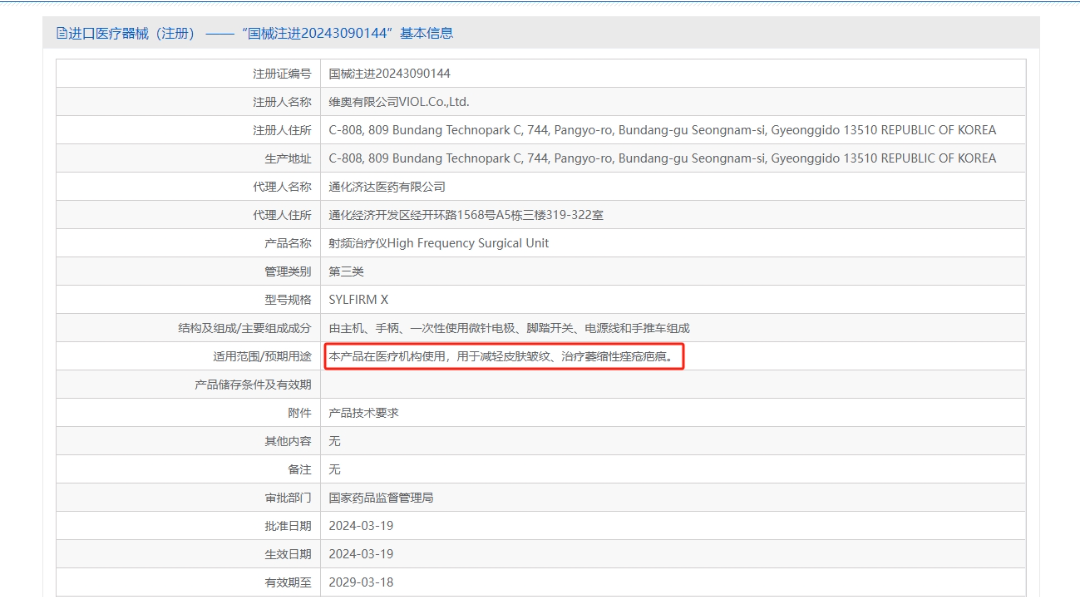Click the 代理人住所 address text

(x=466, y=215)
